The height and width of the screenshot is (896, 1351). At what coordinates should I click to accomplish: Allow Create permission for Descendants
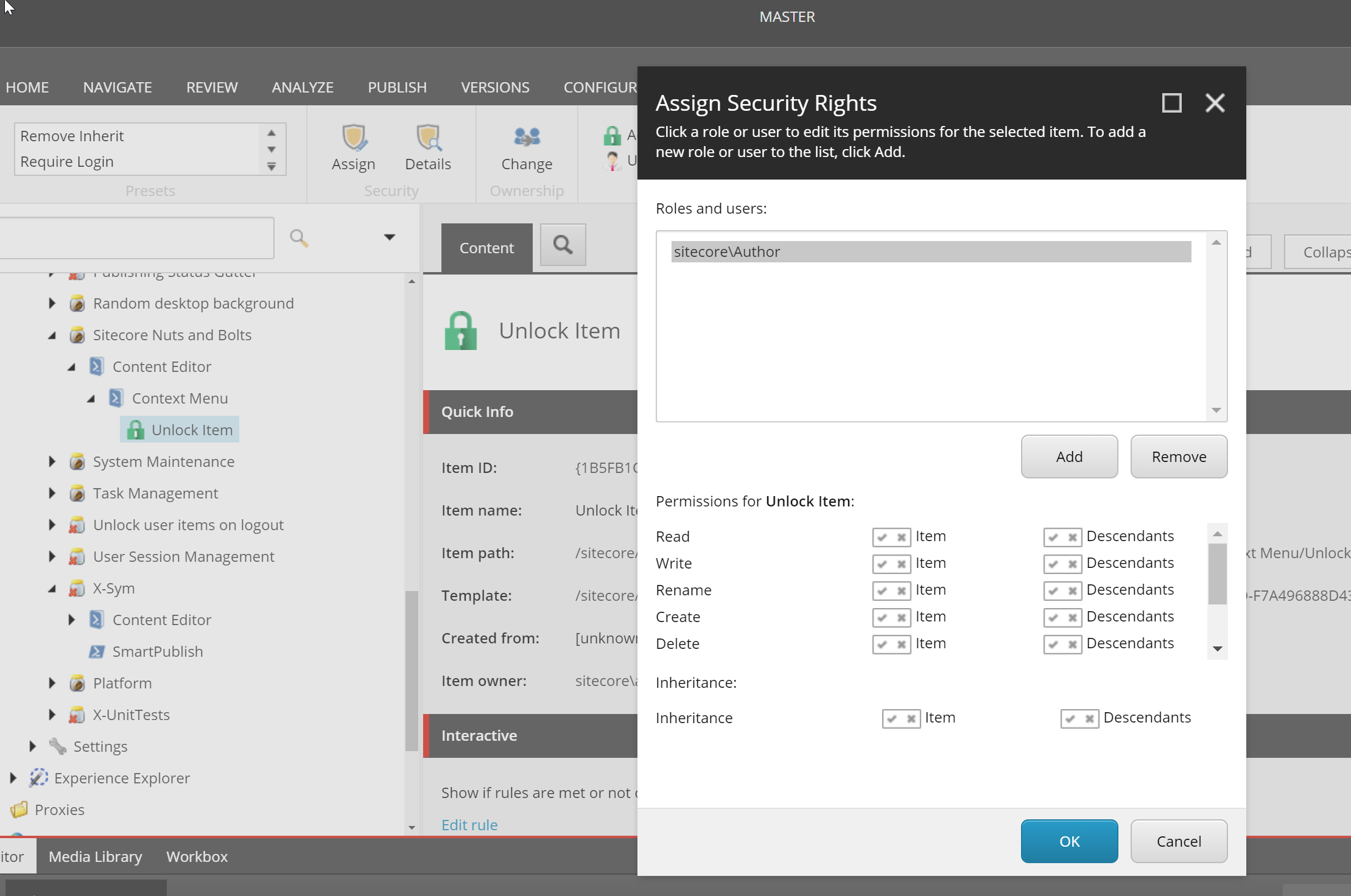point(1053,617)
